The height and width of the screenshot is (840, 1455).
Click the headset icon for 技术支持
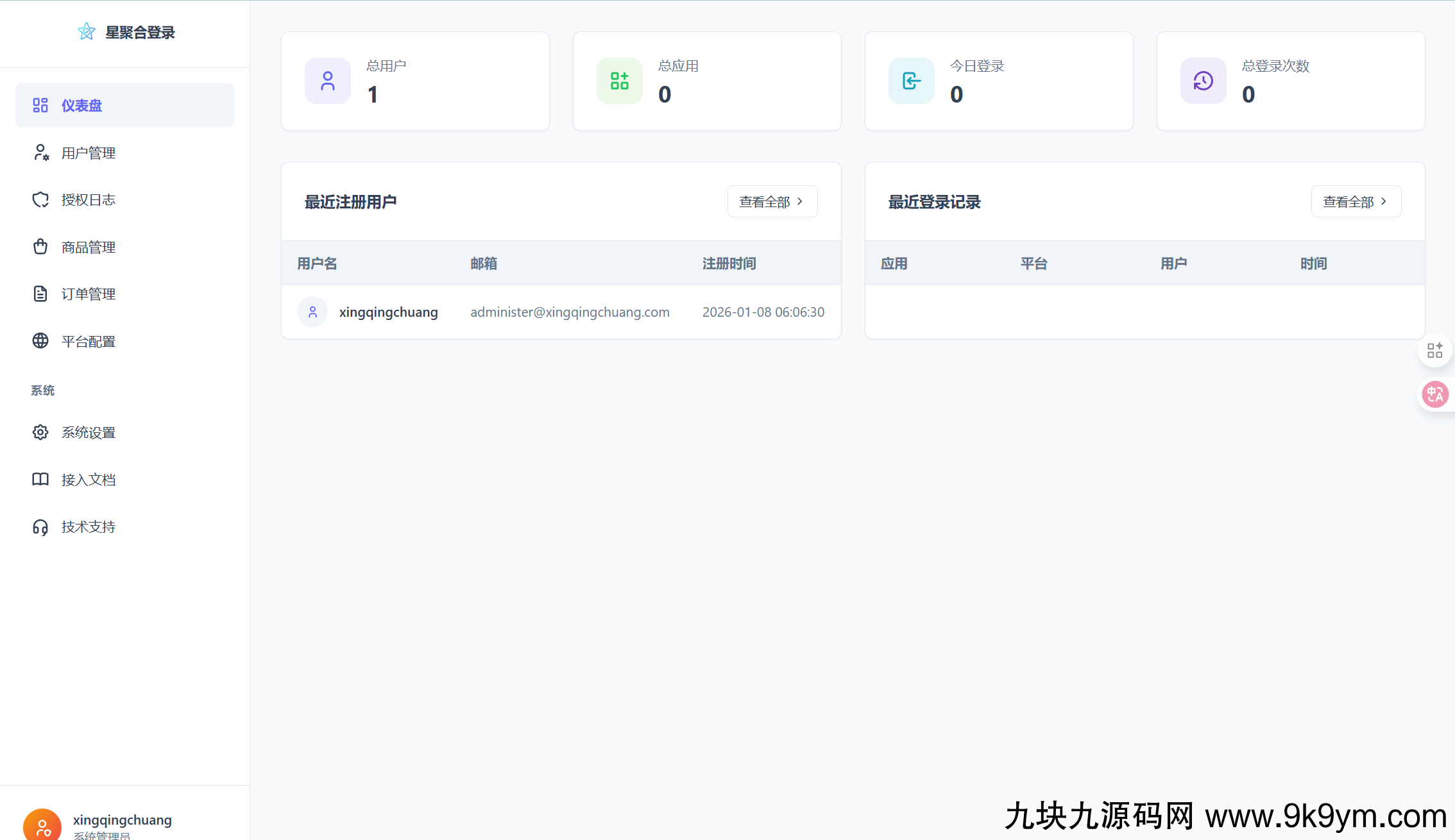[40, 527]
